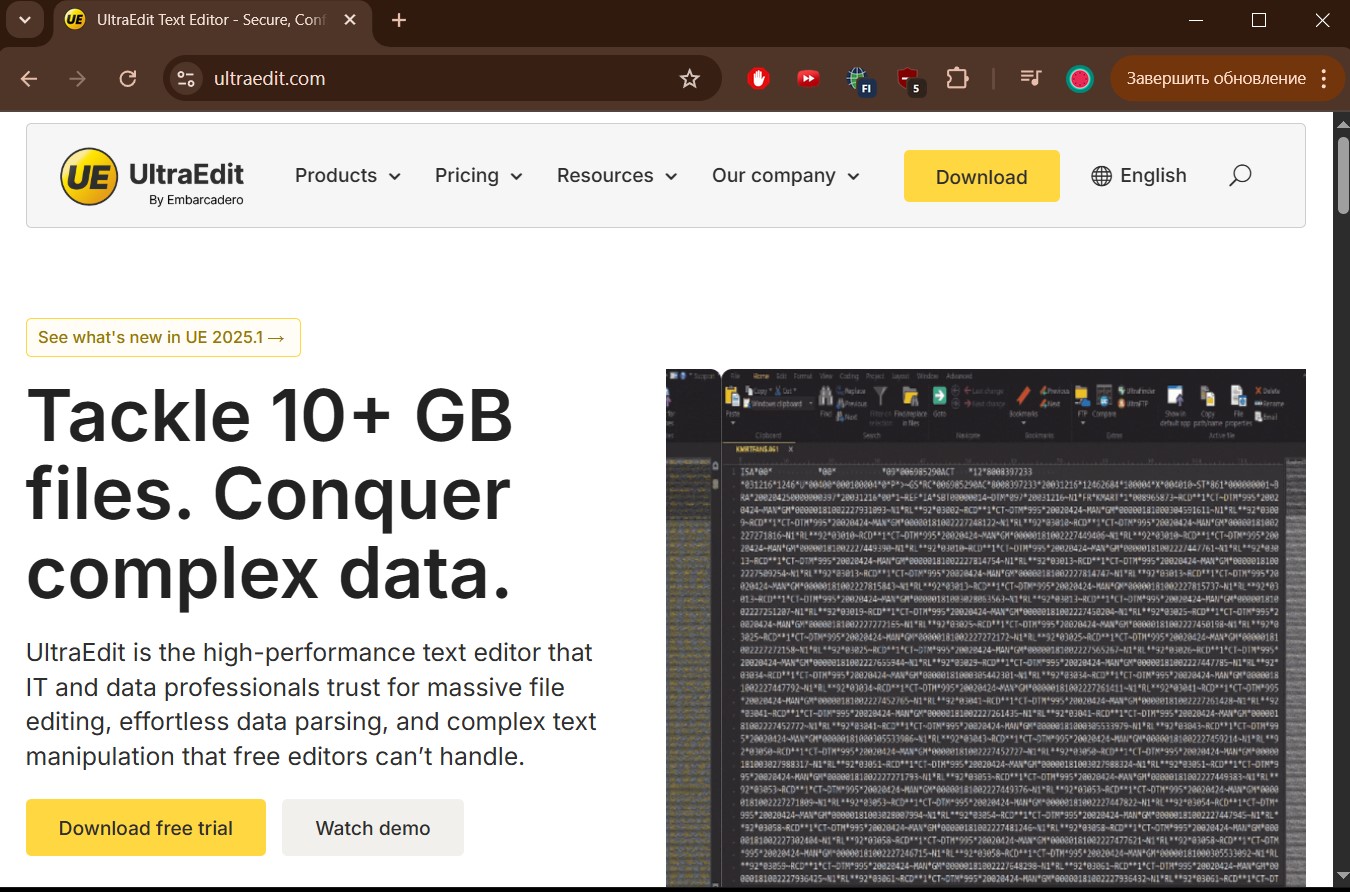Screen dimensions: 1350x892
Task: Click the yellow Download button in header
Action: (982, 176)
